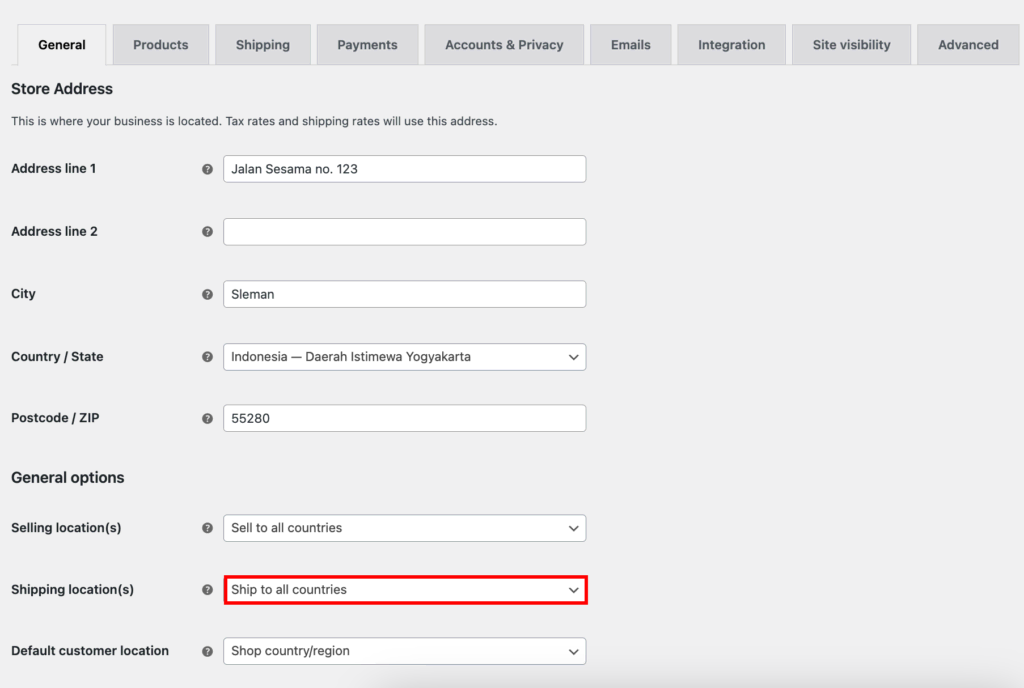Click help icon for Postcode / ZIP
The width and height of the screenshot is (1024, 688).
coord(207,419)
